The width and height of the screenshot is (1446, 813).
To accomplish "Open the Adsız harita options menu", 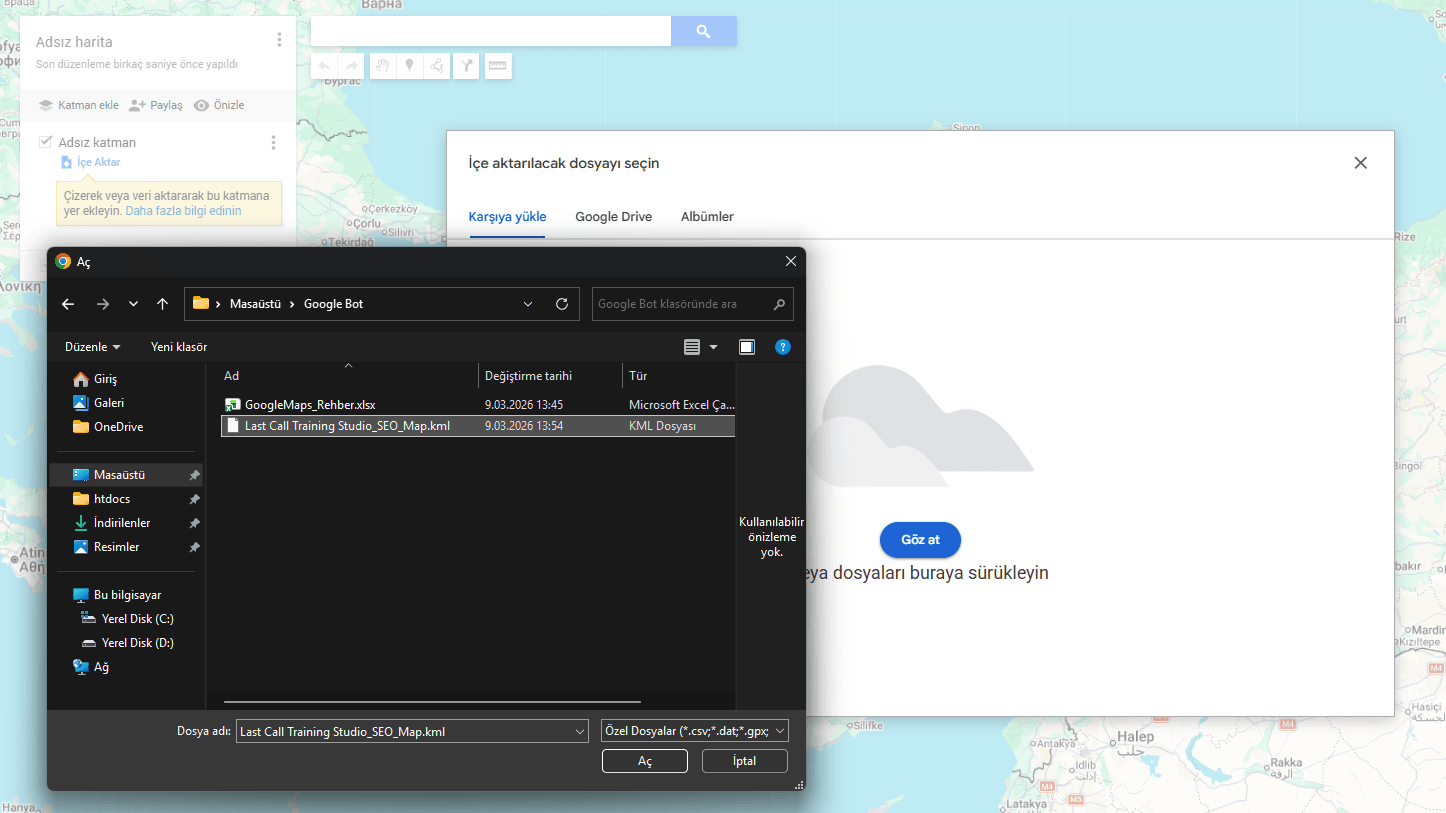I will [x=279, y=40].
